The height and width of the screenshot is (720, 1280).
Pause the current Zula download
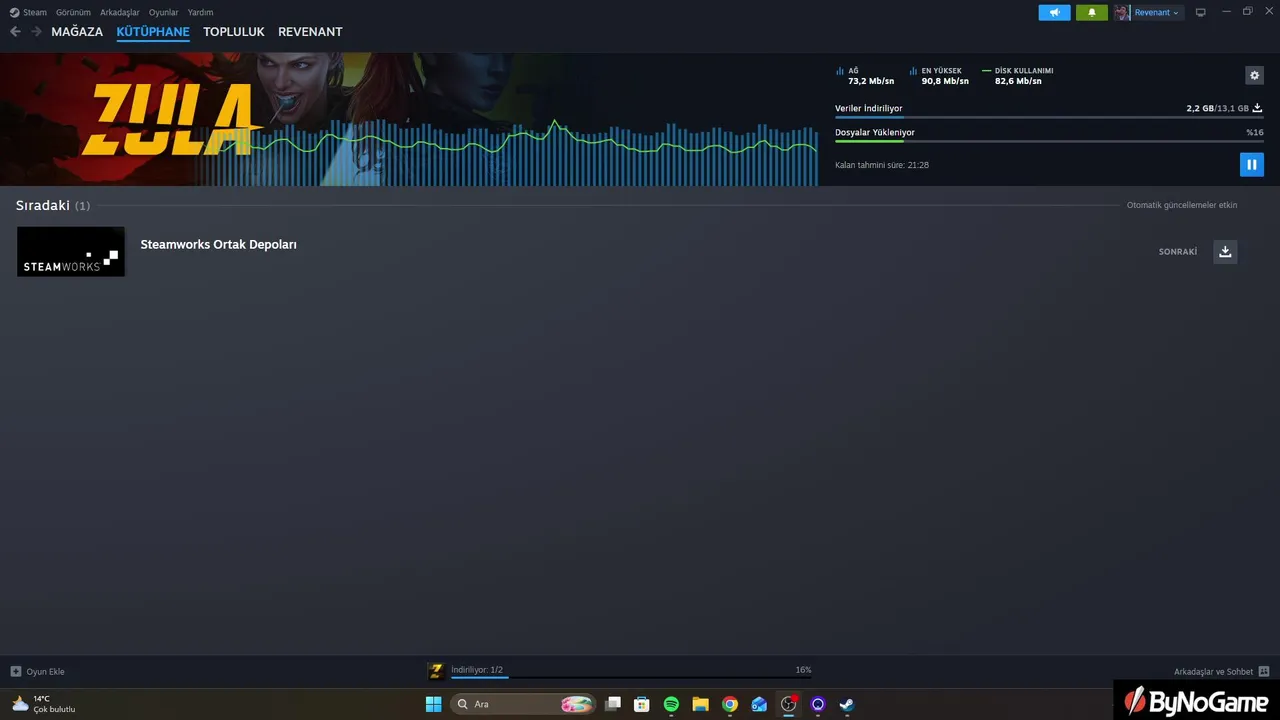click(1251, 165)
